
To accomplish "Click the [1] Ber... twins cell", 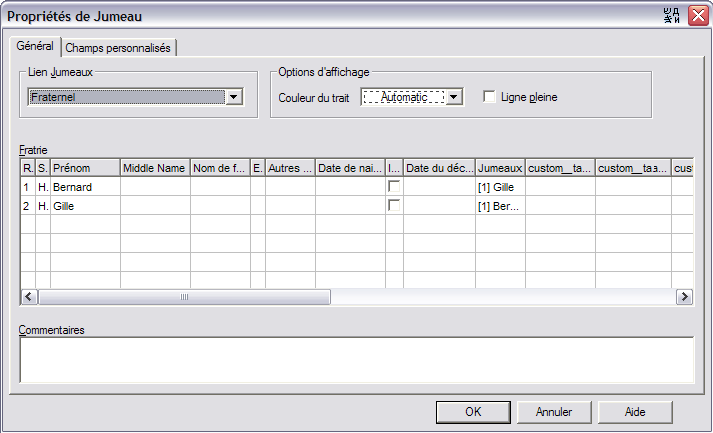I will click(500, 206).
